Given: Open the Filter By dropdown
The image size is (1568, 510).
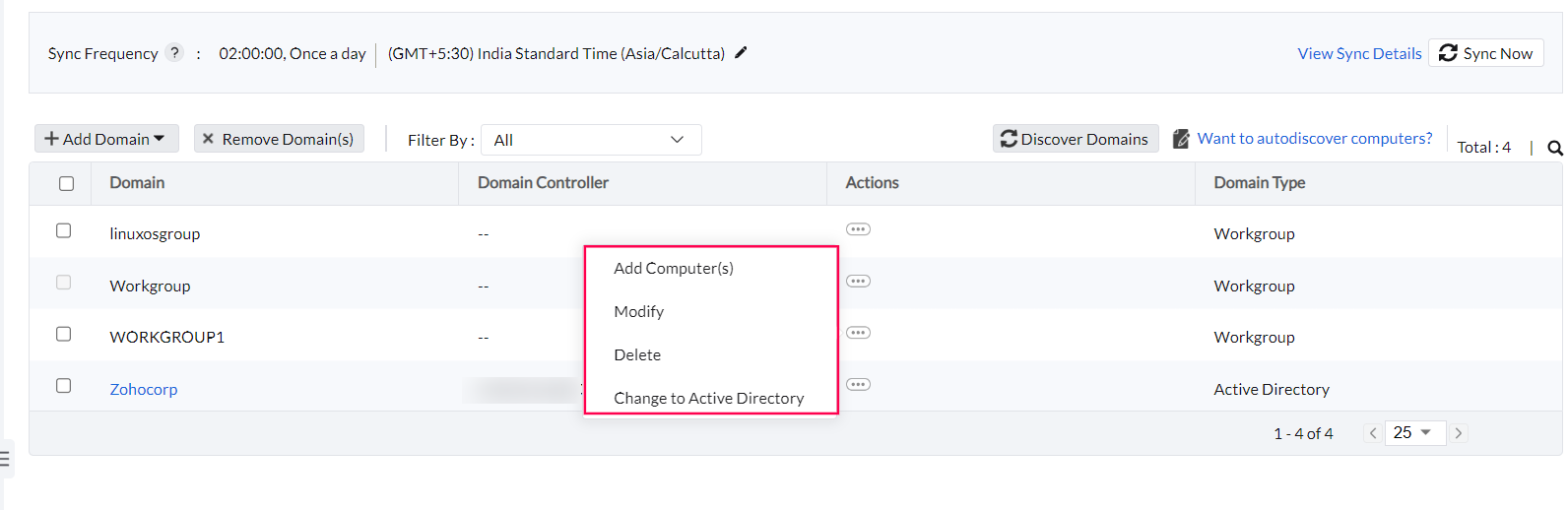Looking at the screenshot, I should tap(591, 140).
